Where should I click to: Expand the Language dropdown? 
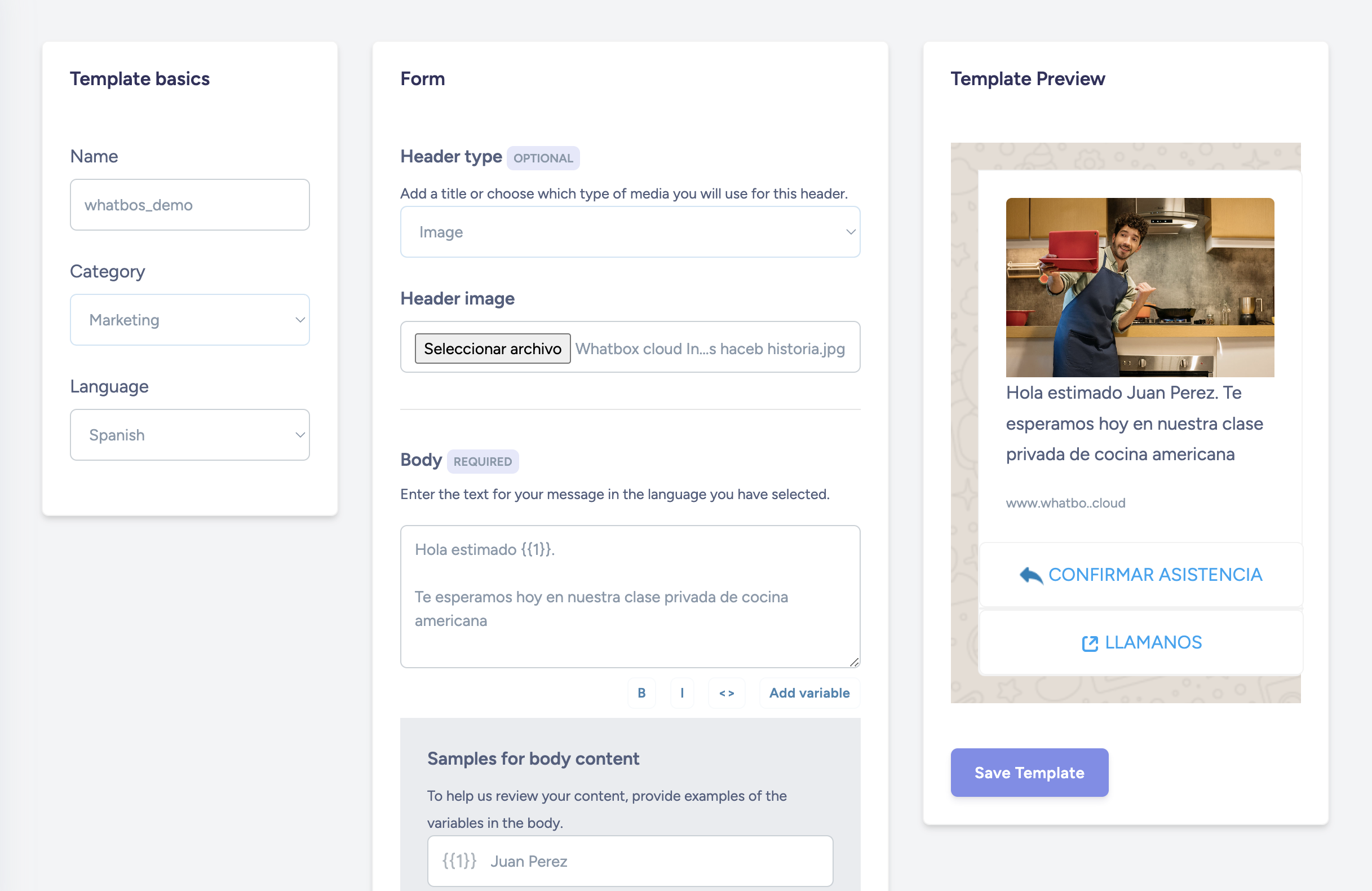[189, 435]
